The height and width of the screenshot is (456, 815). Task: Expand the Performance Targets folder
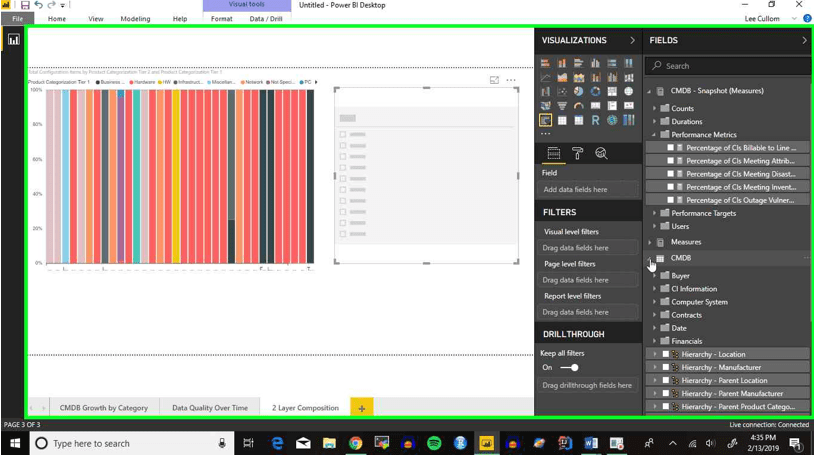click(x=654, y=213)
